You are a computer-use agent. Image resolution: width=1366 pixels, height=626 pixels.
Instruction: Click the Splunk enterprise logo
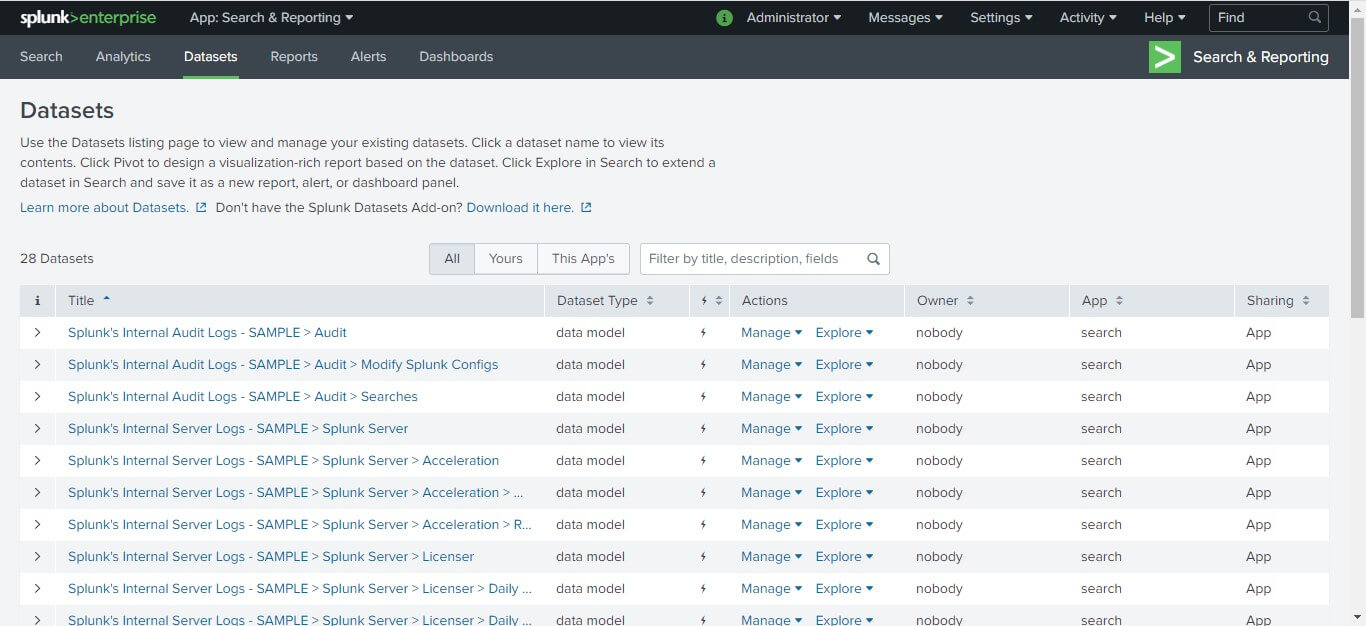(88, 18)
